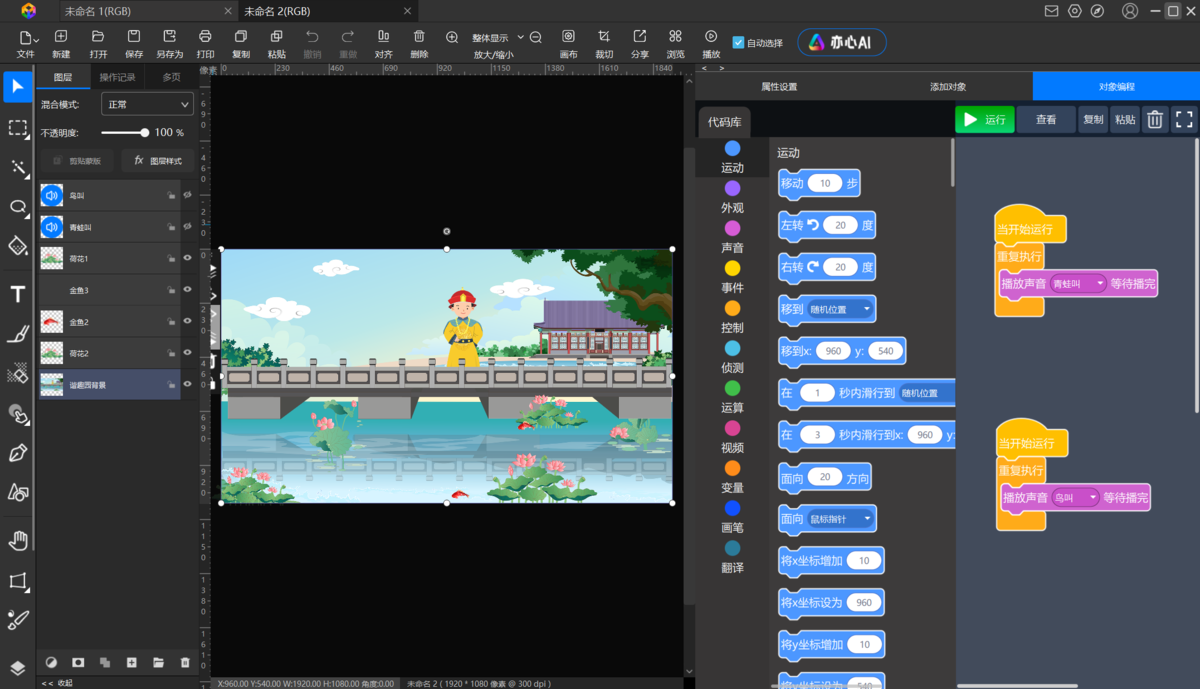Screen dimensions: 1200x689
Task: Expand the code editor to fullscreen
Action: (x=1184, y=120)
